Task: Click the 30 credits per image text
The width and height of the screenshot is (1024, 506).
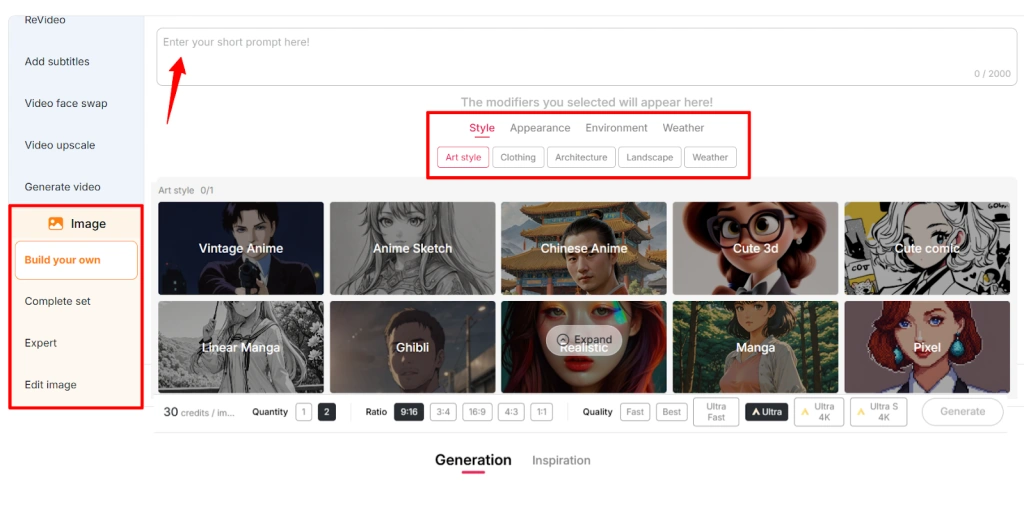Action: pyautogui.click(x=199, y=412)
